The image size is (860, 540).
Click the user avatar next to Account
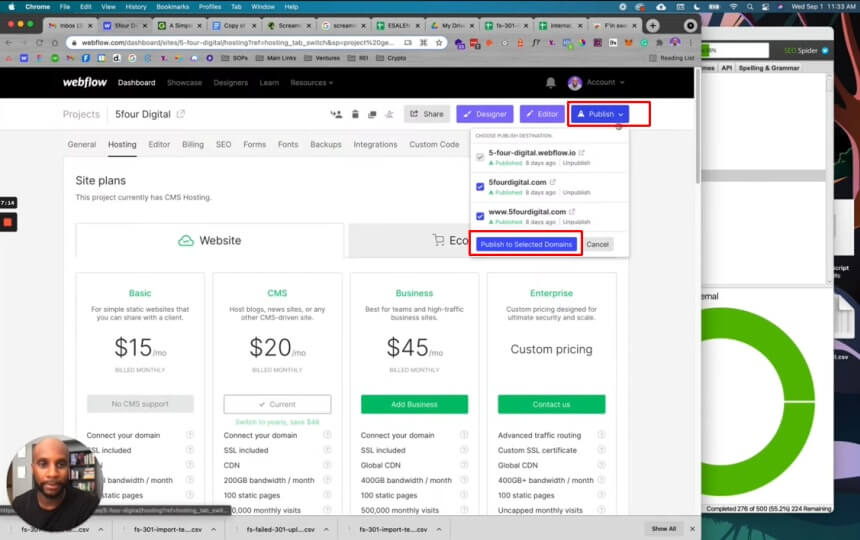point(574,83)
